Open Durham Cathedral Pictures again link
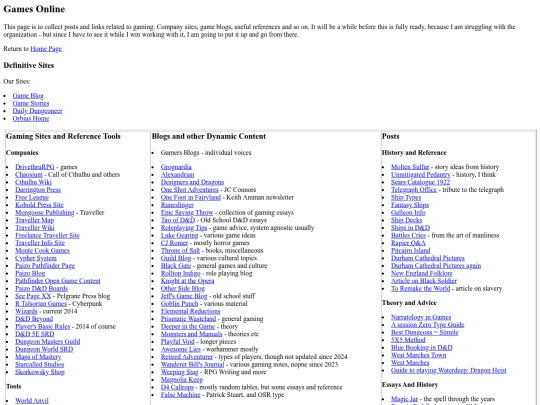 point(436,266)
